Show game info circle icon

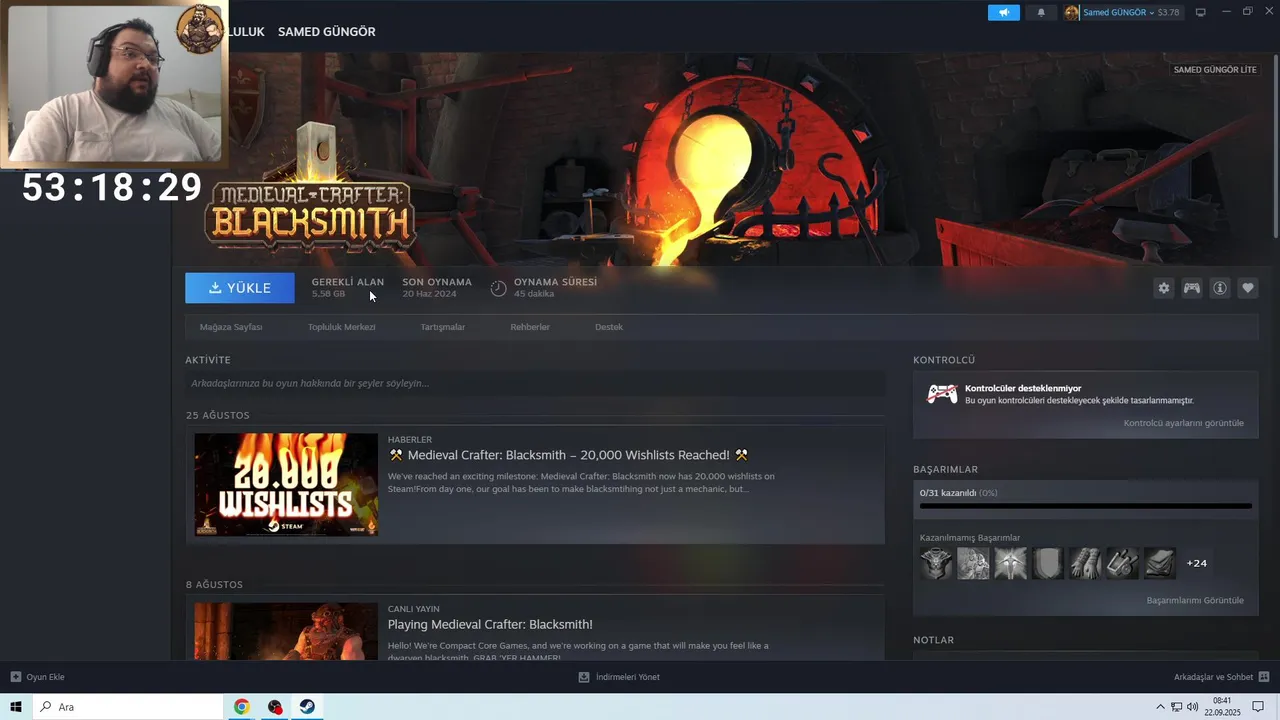pyautogui.click(x=1220, y=288)
